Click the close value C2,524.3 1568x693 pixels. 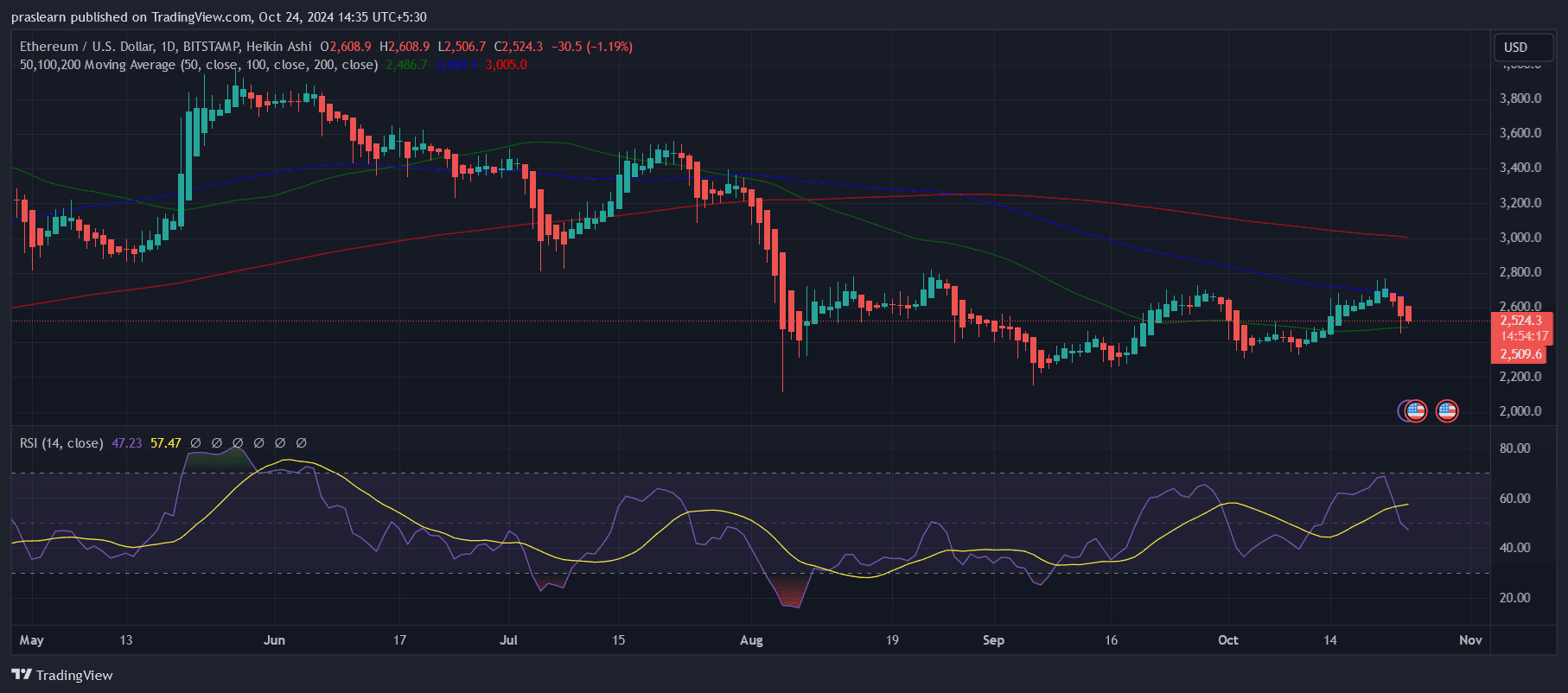pyautogui.click(x=519, y=47)
